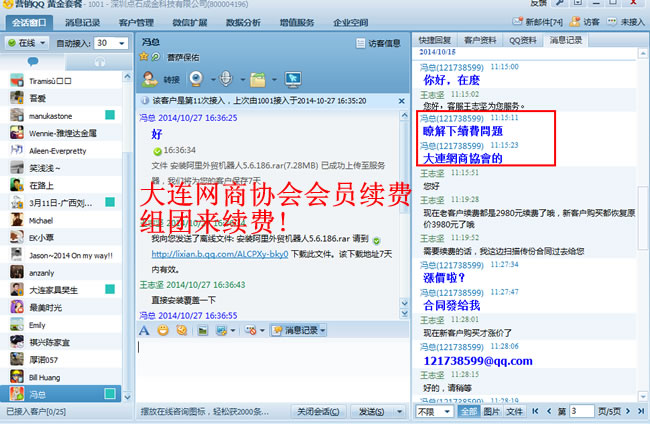Open the 访客 visitors icon
The width and height of the screenshot is (650, 424).
[x=575, y=22]
